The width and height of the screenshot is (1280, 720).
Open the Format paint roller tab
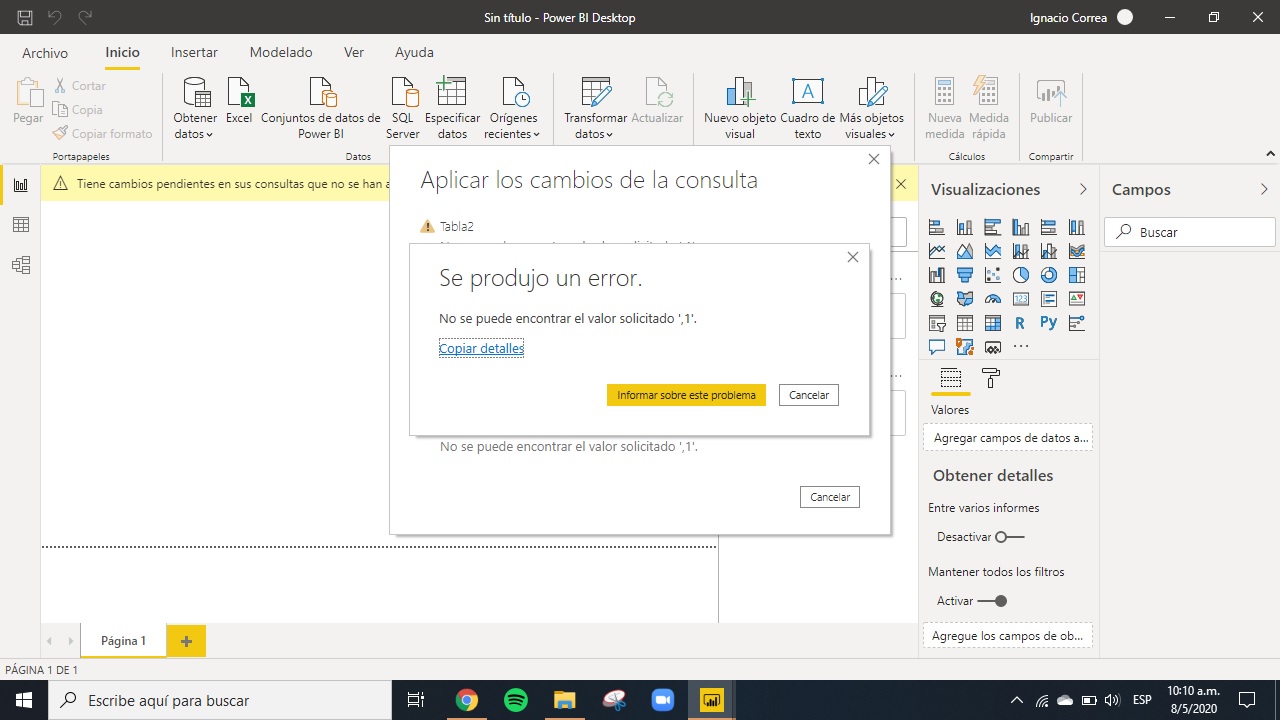(x=991, y=379)
